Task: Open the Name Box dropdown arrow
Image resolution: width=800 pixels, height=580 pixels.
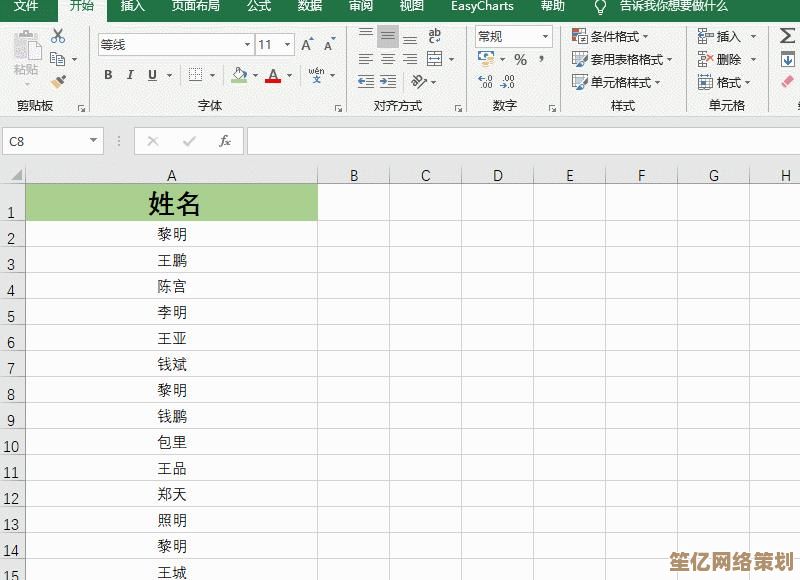Action: [x=94, y=141]
